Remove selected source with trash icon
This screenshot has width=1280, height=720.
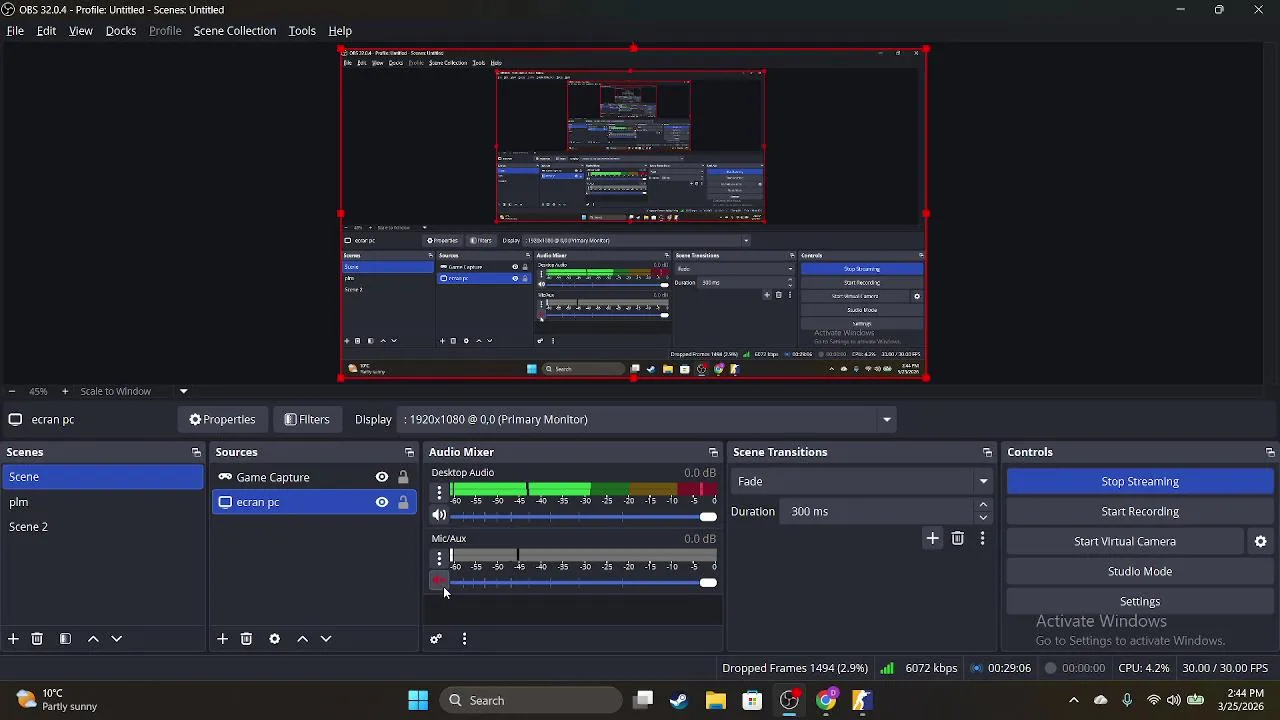[246, 639]
